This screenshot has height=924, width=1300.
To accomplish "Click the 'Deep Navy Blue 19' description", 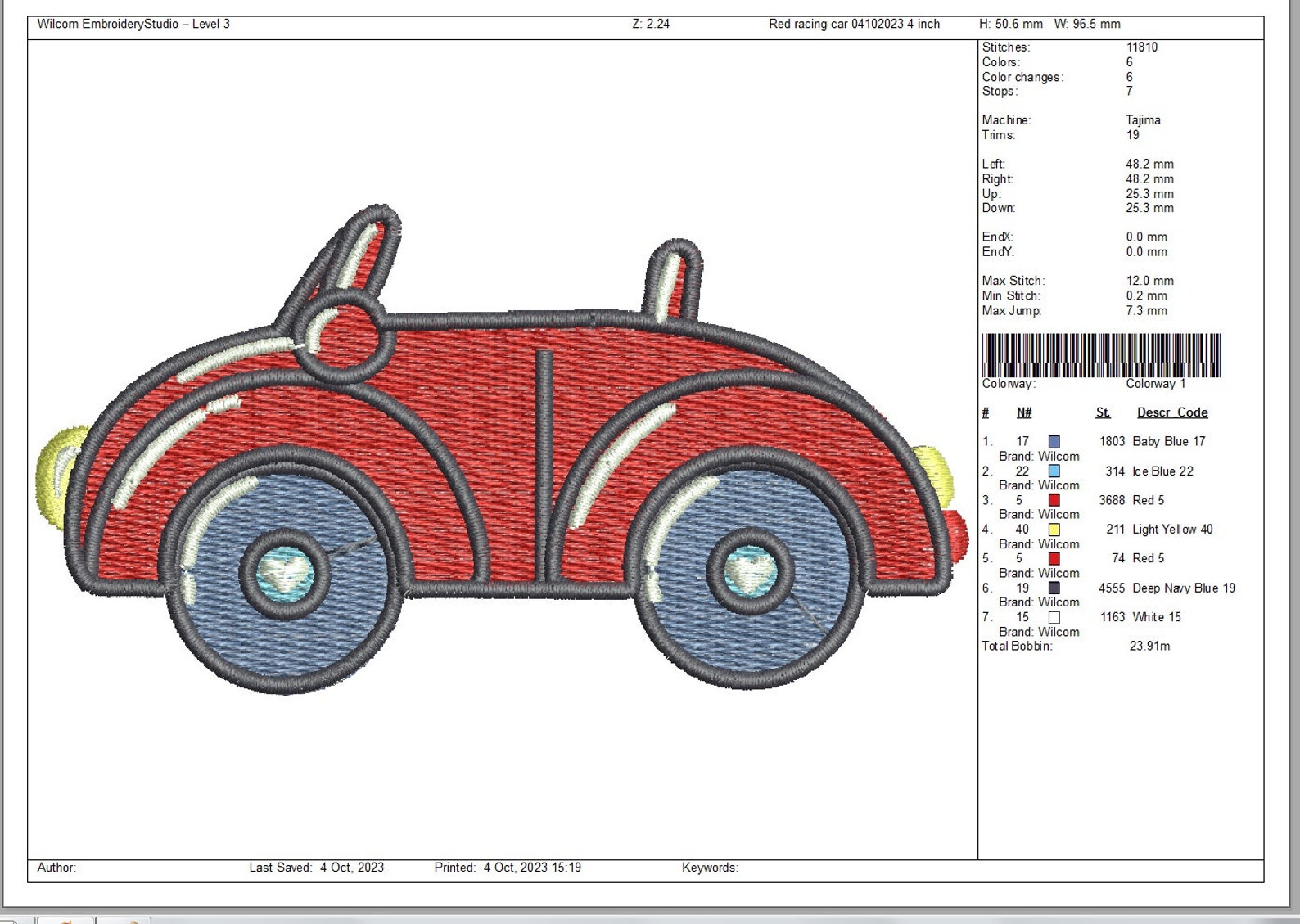I will coord(1184,588).
